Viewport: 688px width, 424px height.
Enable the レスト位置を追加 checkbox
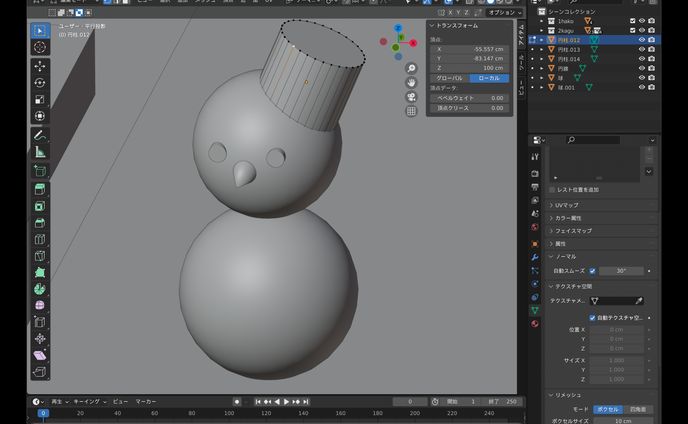(552, 190)
